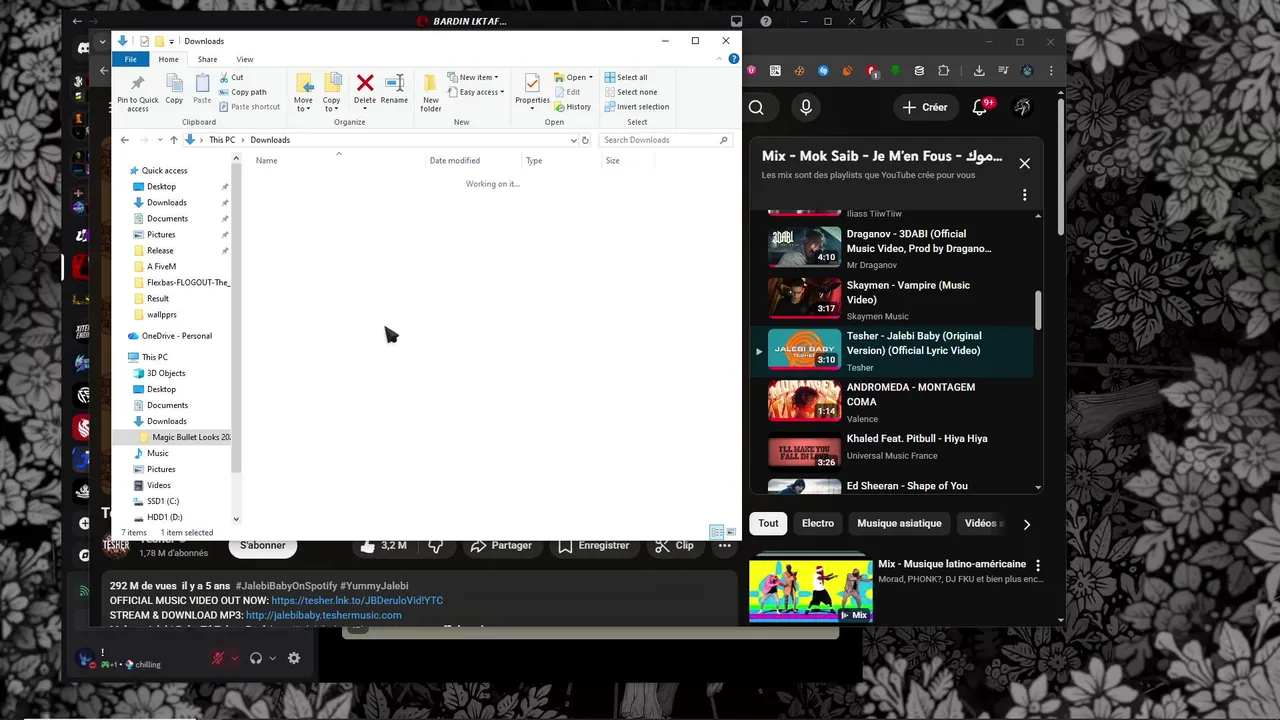Click Select all in ribbon
Image resolution: width=1280 pixels, height=720 pixels.
coord(625,77)
